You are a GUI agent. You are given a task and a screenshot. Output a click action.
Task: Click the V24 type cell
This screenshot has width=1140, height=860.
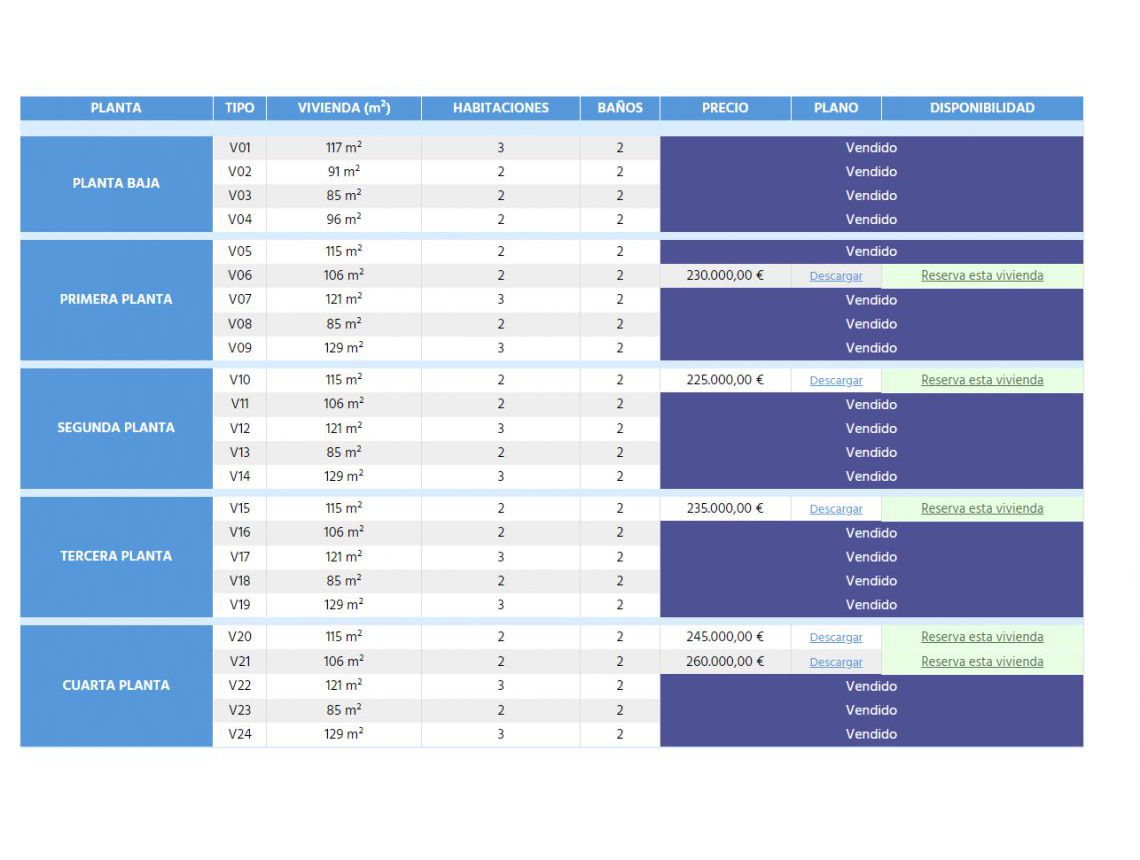coord(240,734)
